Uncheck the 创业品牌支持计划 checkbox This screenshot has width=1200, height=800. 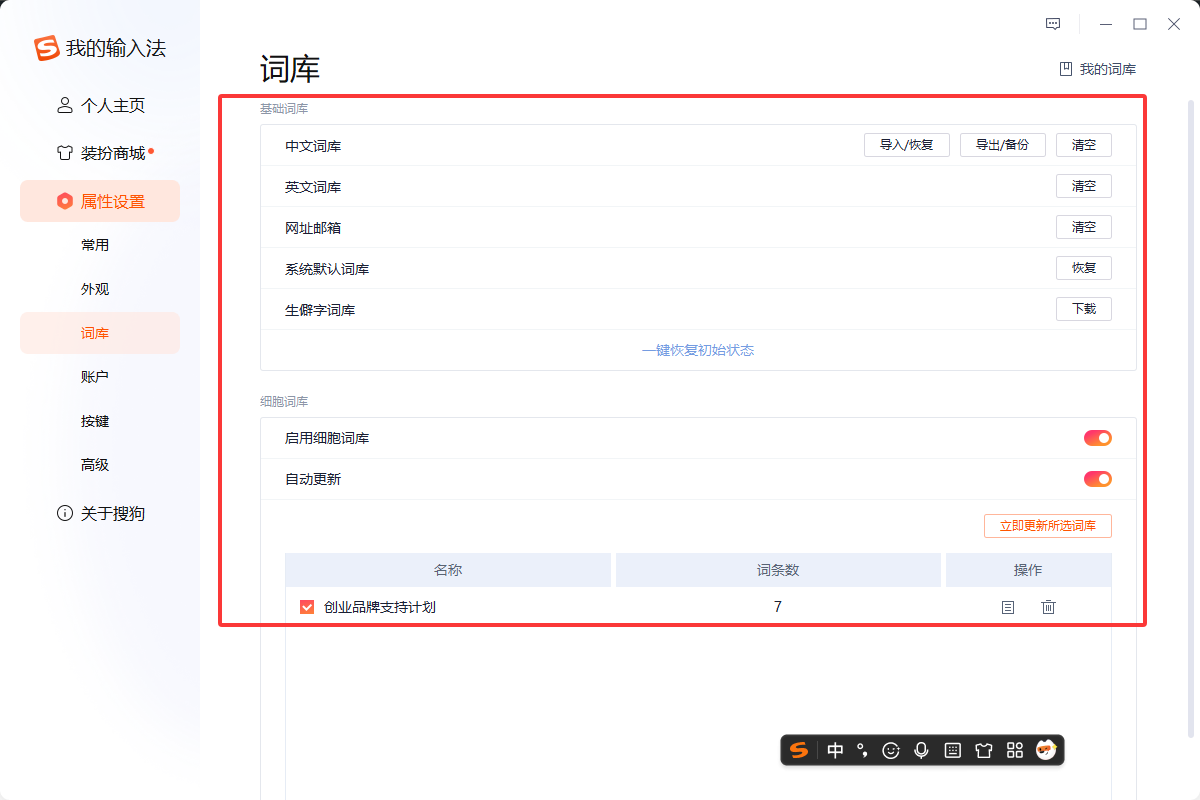pyautogui.click(x=307, y=607)
